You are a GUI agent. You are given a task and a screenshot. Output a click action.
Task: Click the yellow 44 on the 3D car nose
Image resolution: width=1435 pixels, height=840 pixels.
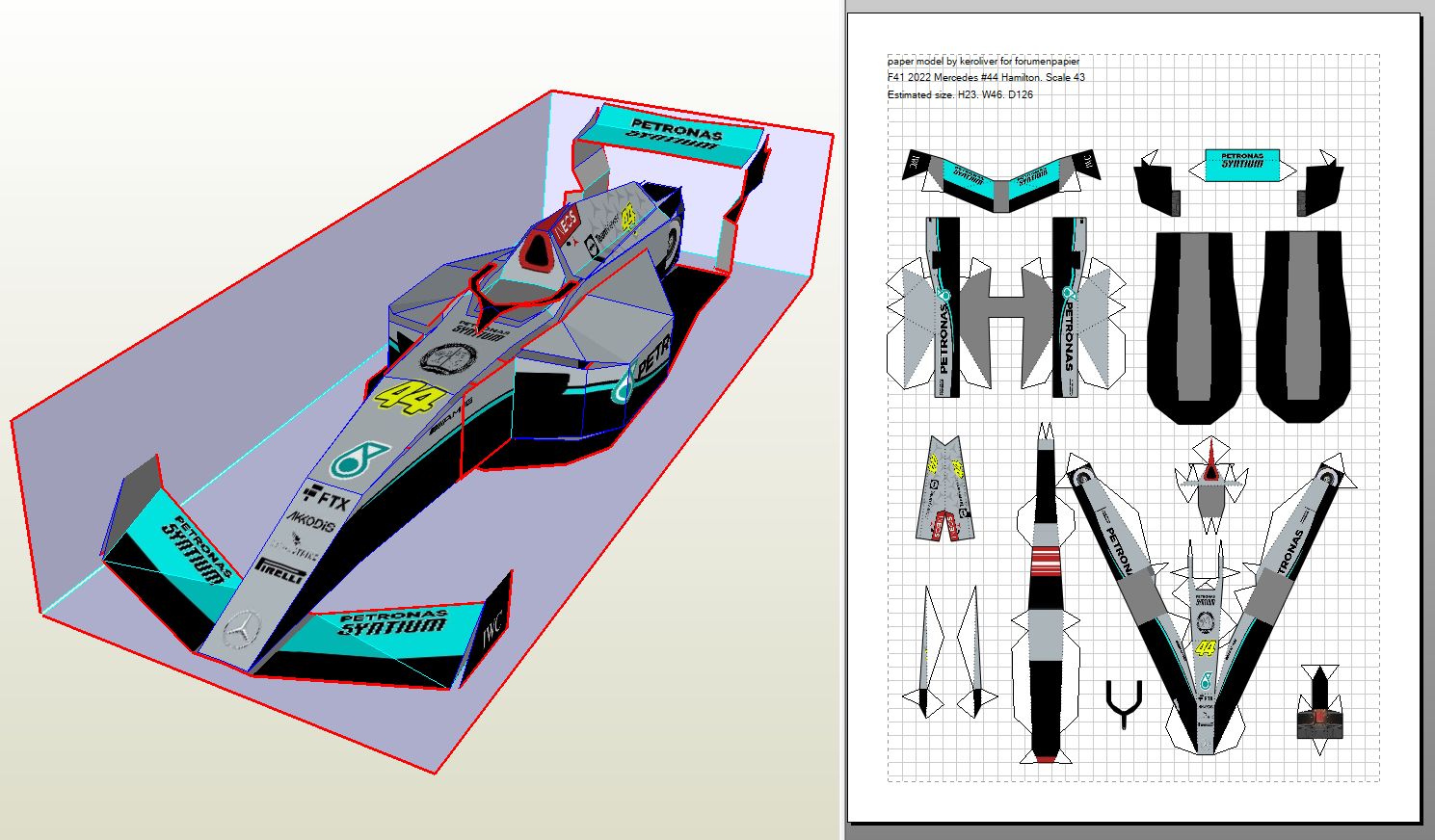tap(404, 397)
